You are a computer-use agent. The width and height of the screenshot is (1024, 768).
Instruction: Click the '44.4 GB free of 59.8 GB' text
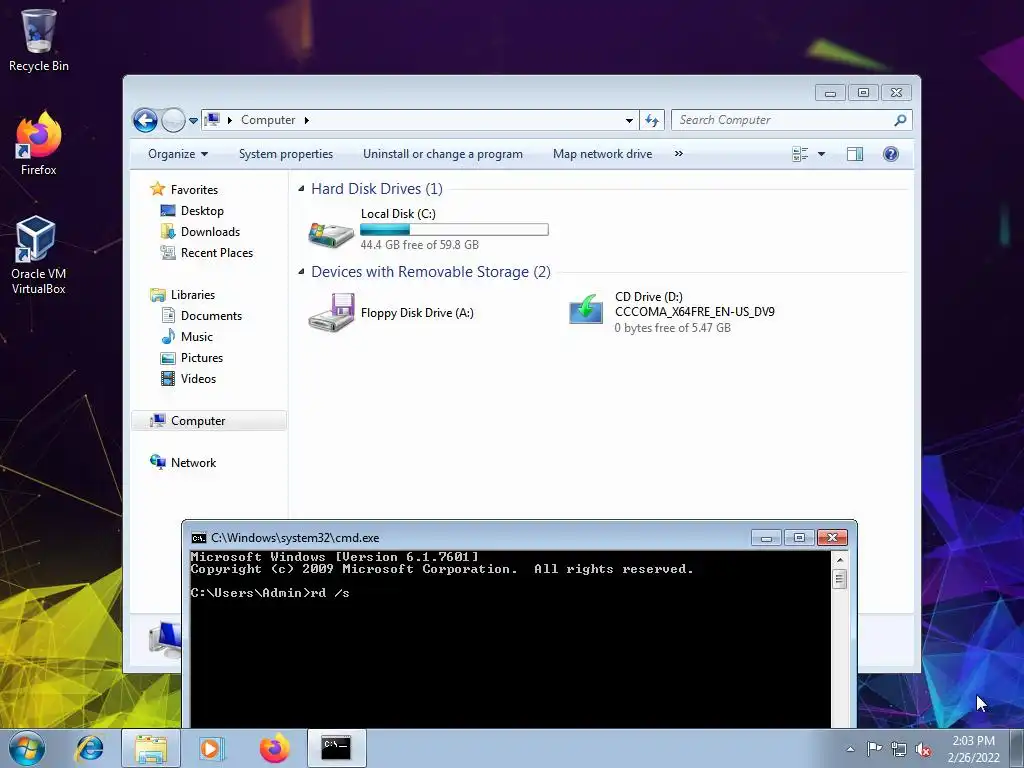419,245
